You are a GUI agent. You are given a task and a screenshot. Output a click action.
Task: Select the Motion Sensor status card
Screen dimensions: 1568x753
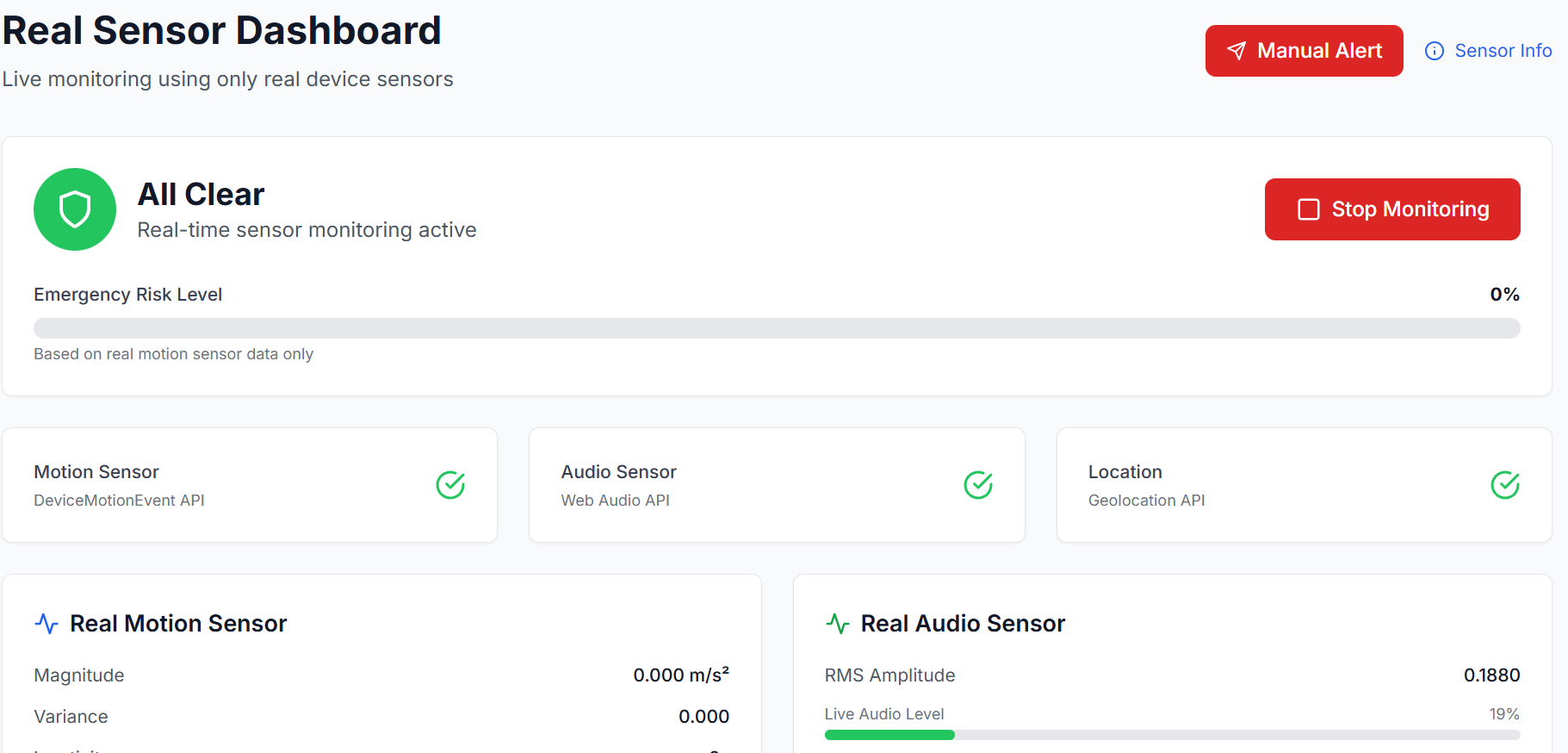[x=250, y=485]
